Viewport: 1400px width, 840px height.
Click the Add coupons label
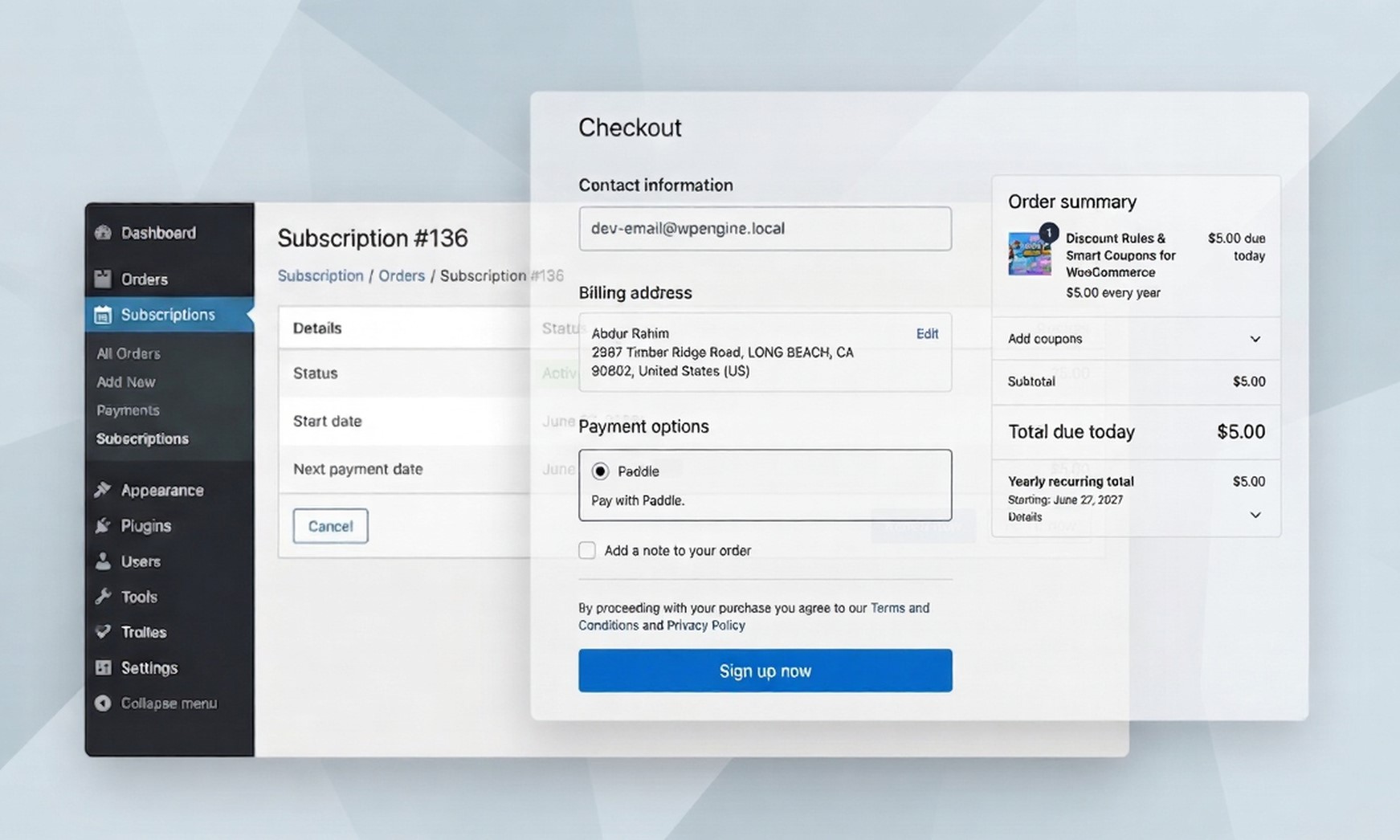1045,339
